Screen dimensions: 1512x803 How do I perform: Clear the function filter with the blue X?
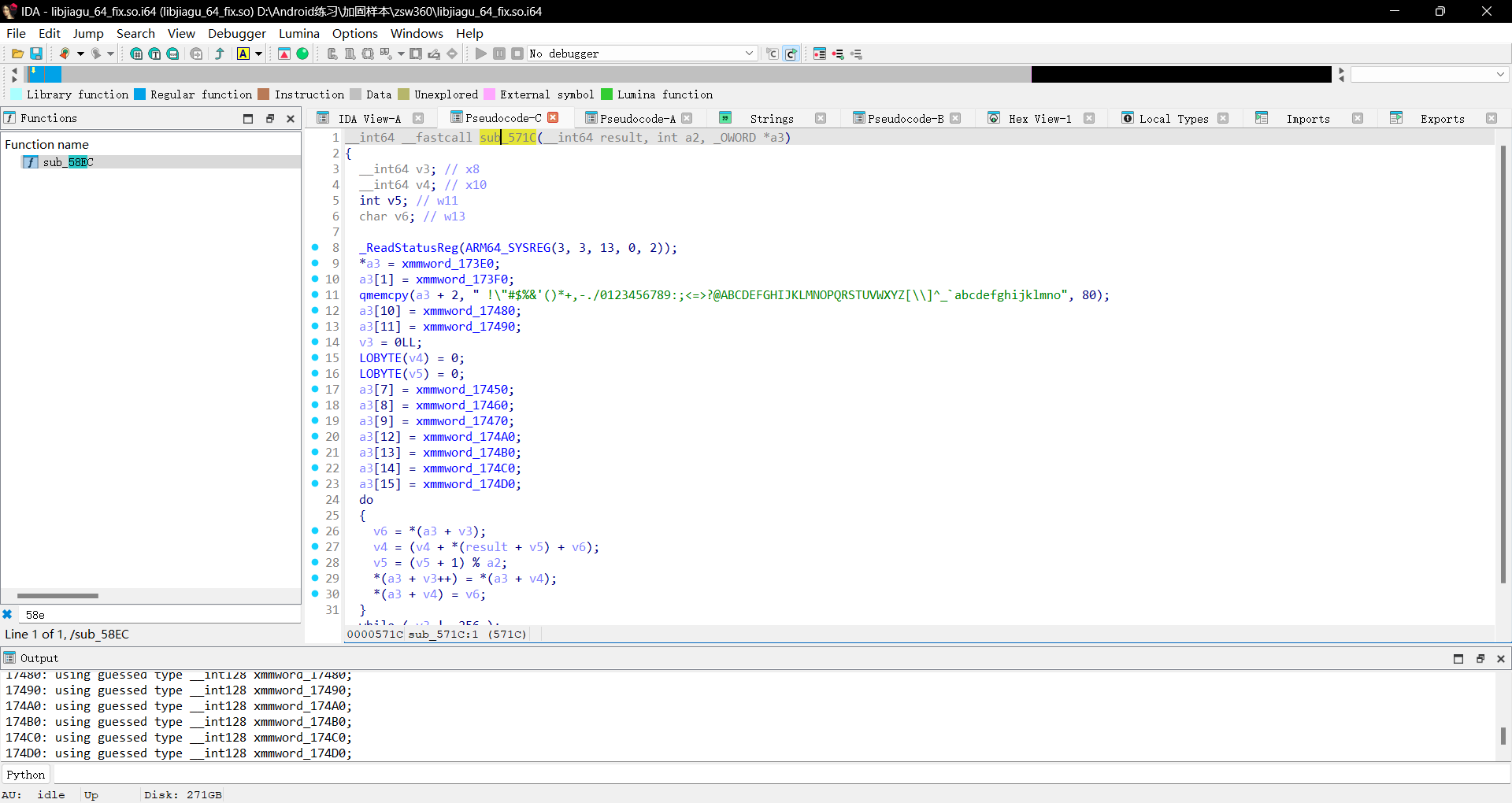pyautogui.click(x=8, y=614)
